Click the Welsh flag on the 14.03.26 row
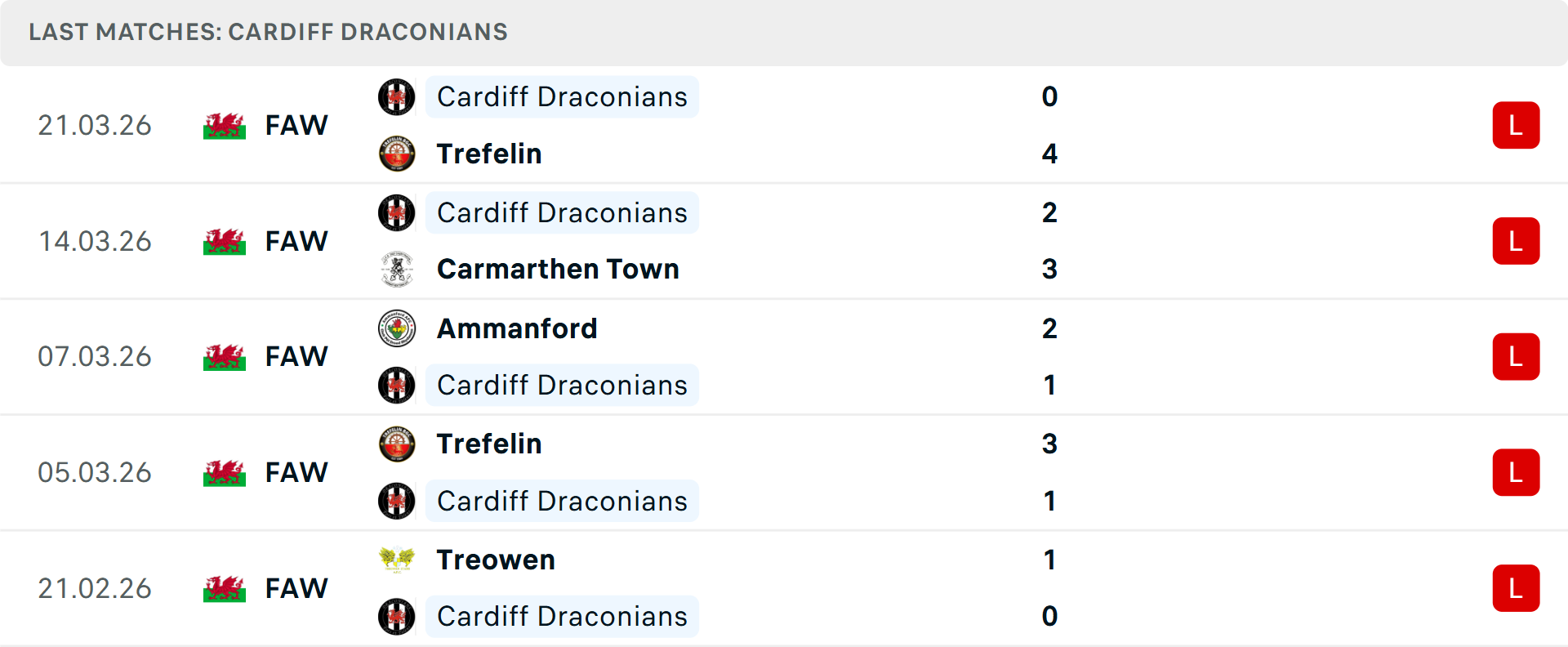The width and height of the screenshot is (1568, 647). (224, 241)
